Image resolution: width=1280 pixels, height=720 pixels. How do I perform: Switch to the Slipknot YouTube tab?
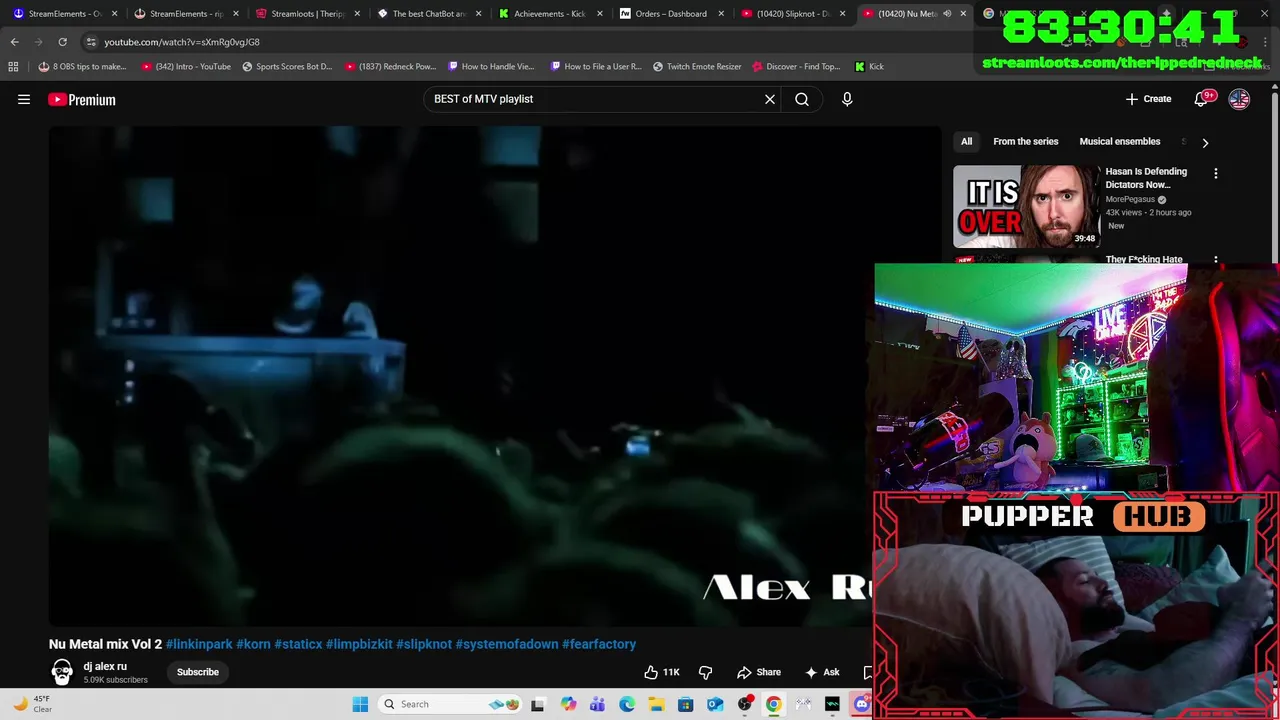pos(791,14)
